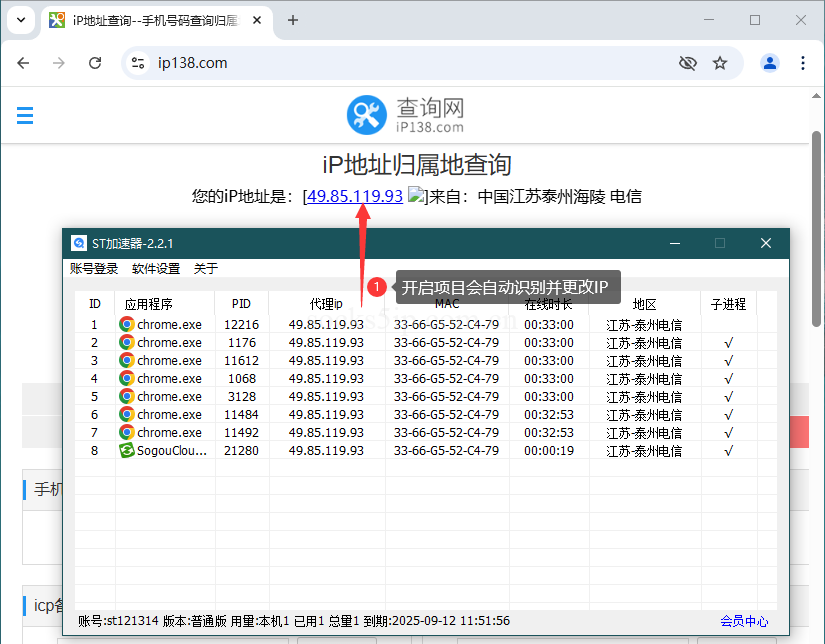Open the blue hamburger menu on the webpage
825x644 pixels.
point(25,115)
